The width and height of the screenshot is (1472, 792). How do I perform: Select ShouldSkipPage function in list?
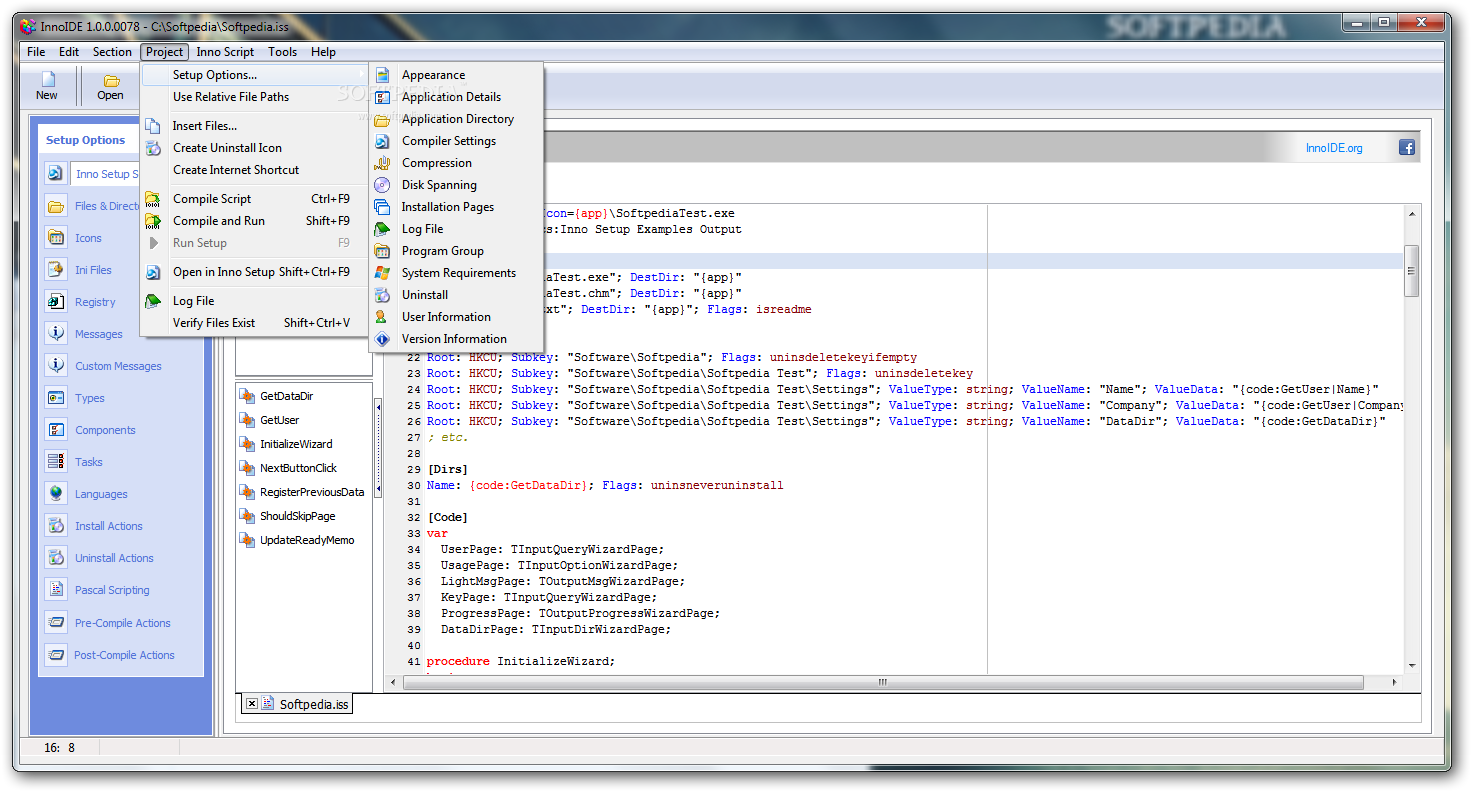pyautogui.click(x=297, y=516)
